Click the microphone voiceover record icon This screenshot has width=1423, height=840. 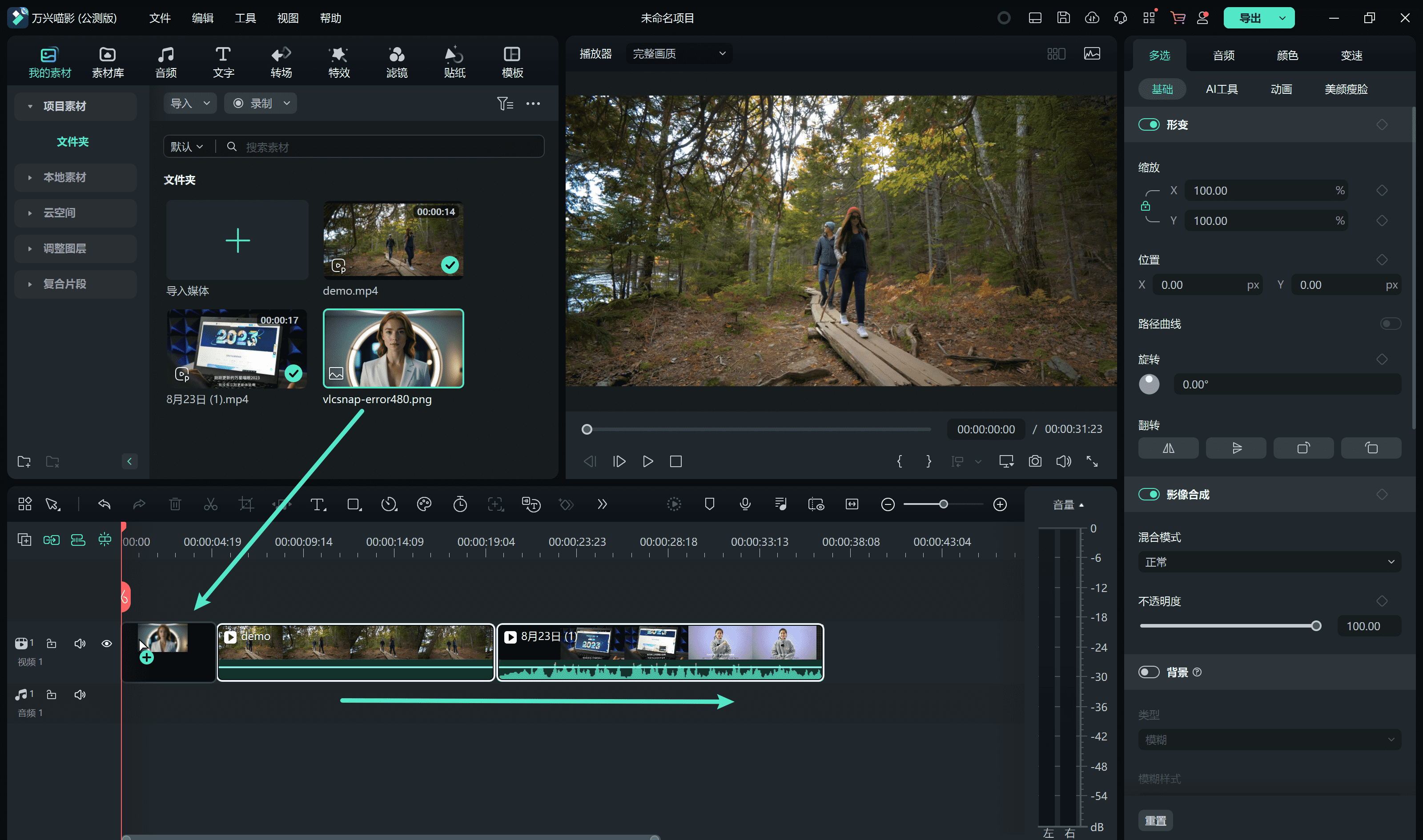[x=745, y=504]
